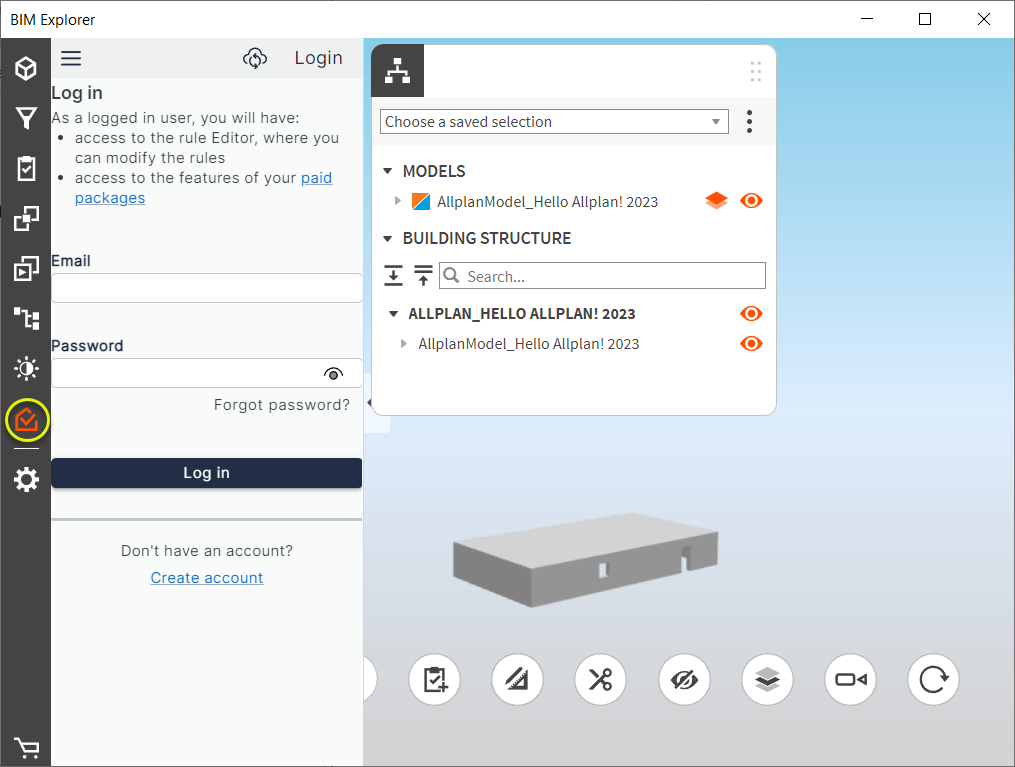Image resolution: width=1015 pixels, height=767 pixels.
Task: Collapse the ALLPLAN_HELLO ALLPLAN! 2023 node
Action: 393,313
